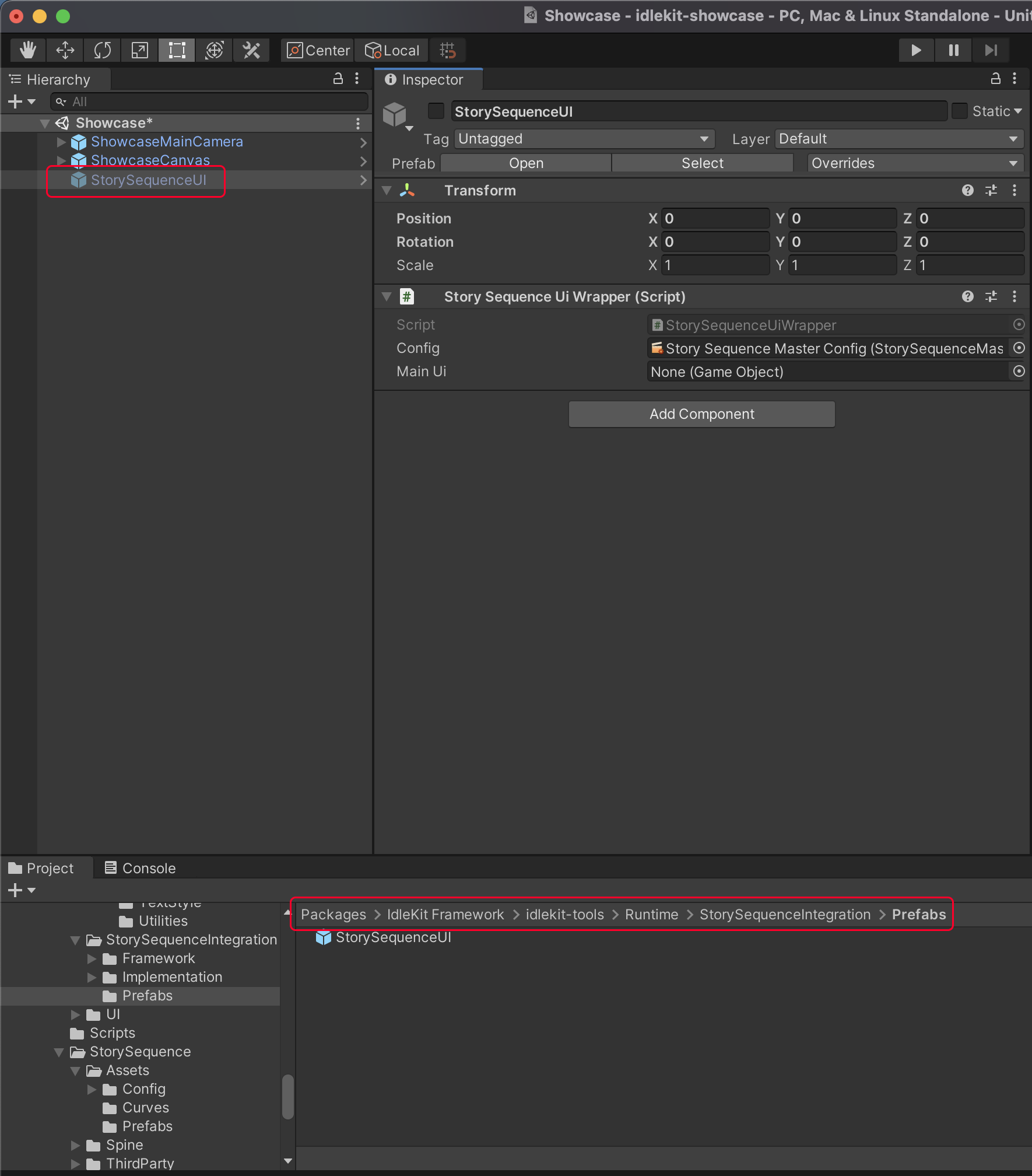The width and height of the screenshot is (1032, 1176).
Task: Select the Scale tool
Action: pyautogui.click(x=139, y=51)
